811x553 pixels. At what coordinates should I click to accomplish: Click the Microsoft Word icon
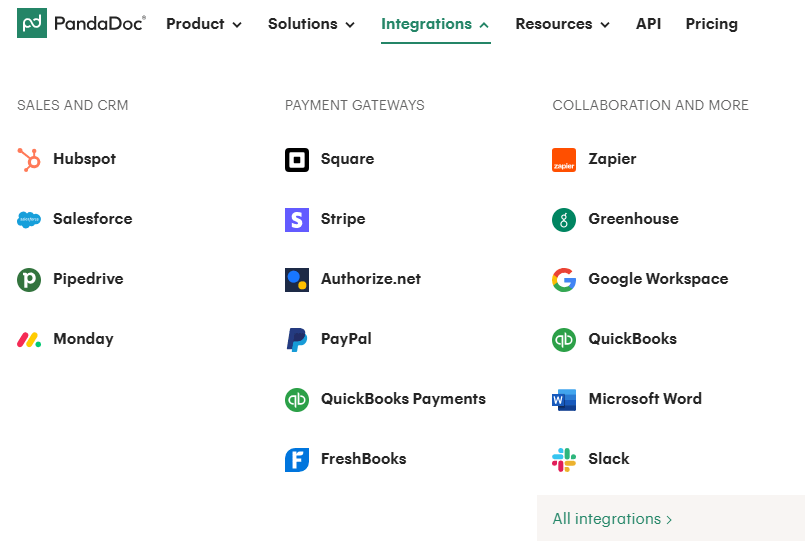pyautogui.click(x=564, y=399)
